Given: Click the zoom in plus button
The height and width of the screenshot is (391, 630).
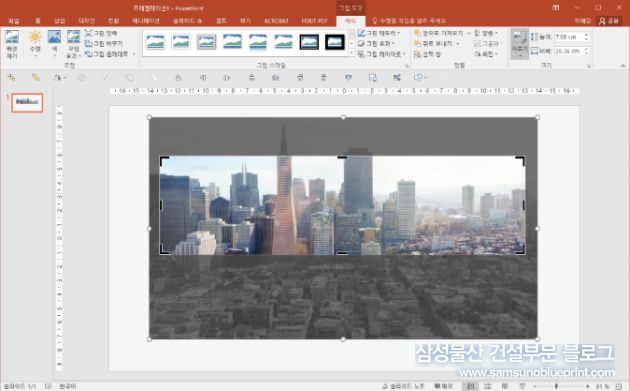Looking at the screenshot, I should (587, 386).
